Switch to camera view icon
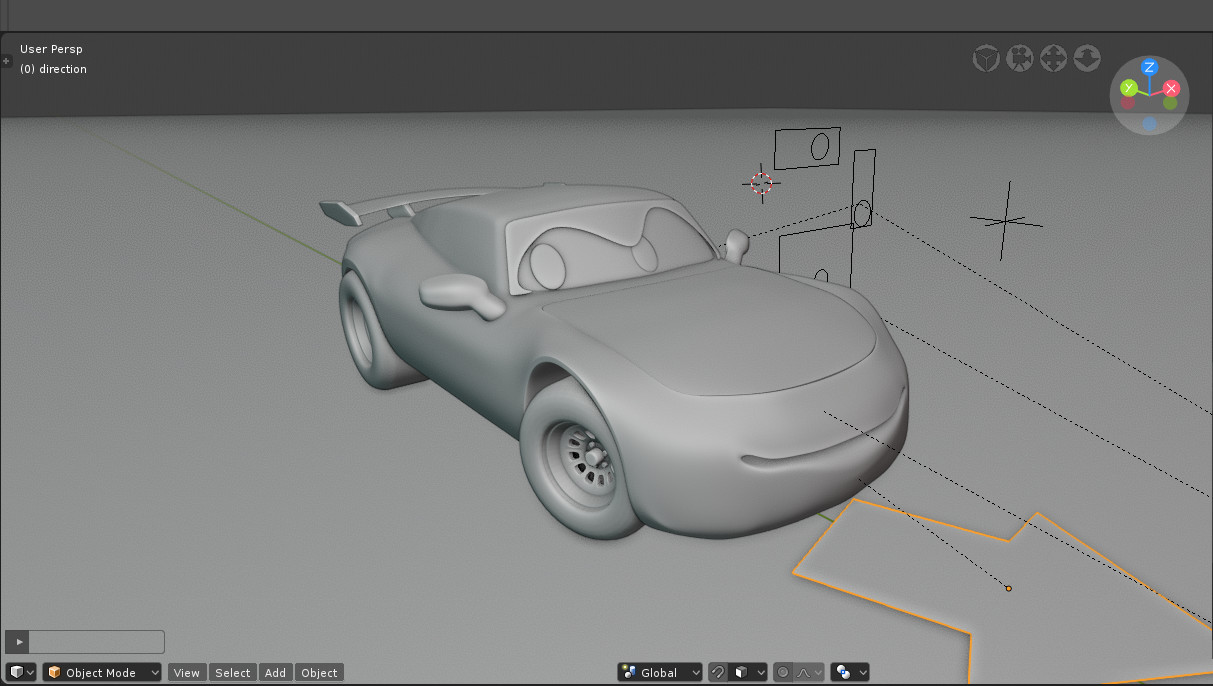This screenshot has height=686, width=1213. pos(1020,59)
